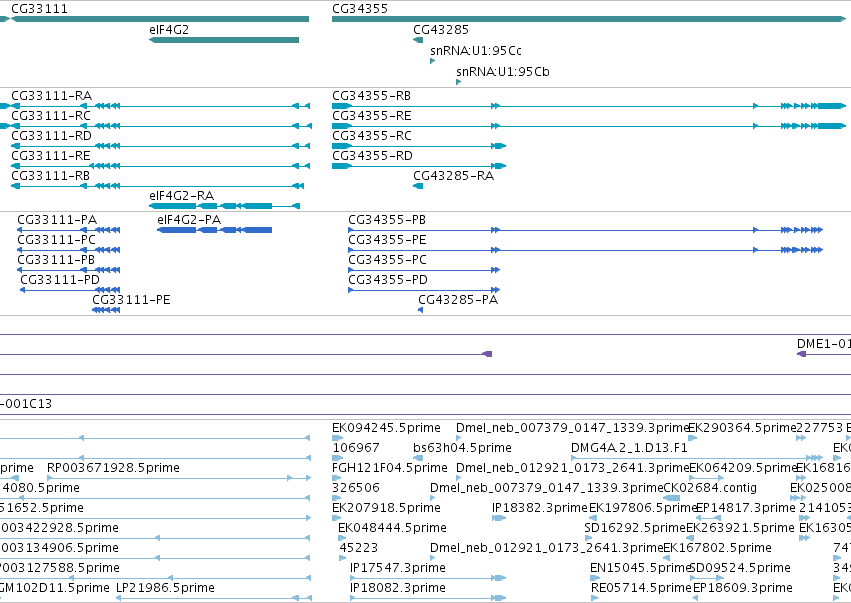Click the eIF4G2-PA coding region block
The image size is (851, 603).
(x=214, y=230)
